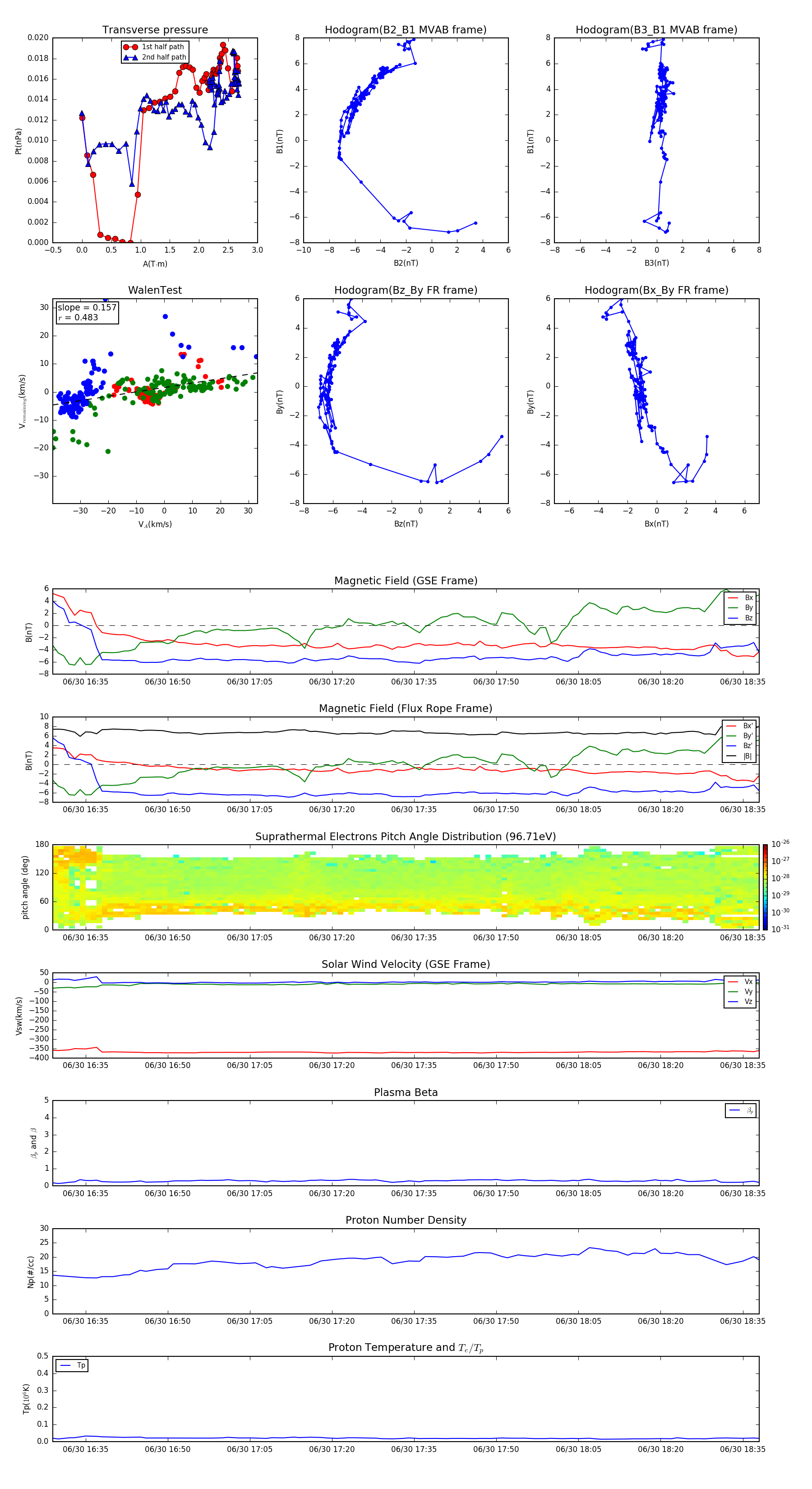Select the "slope = 0.157" annotation
This screenshot has height=1489, width=812.
[x=87, y=308]
